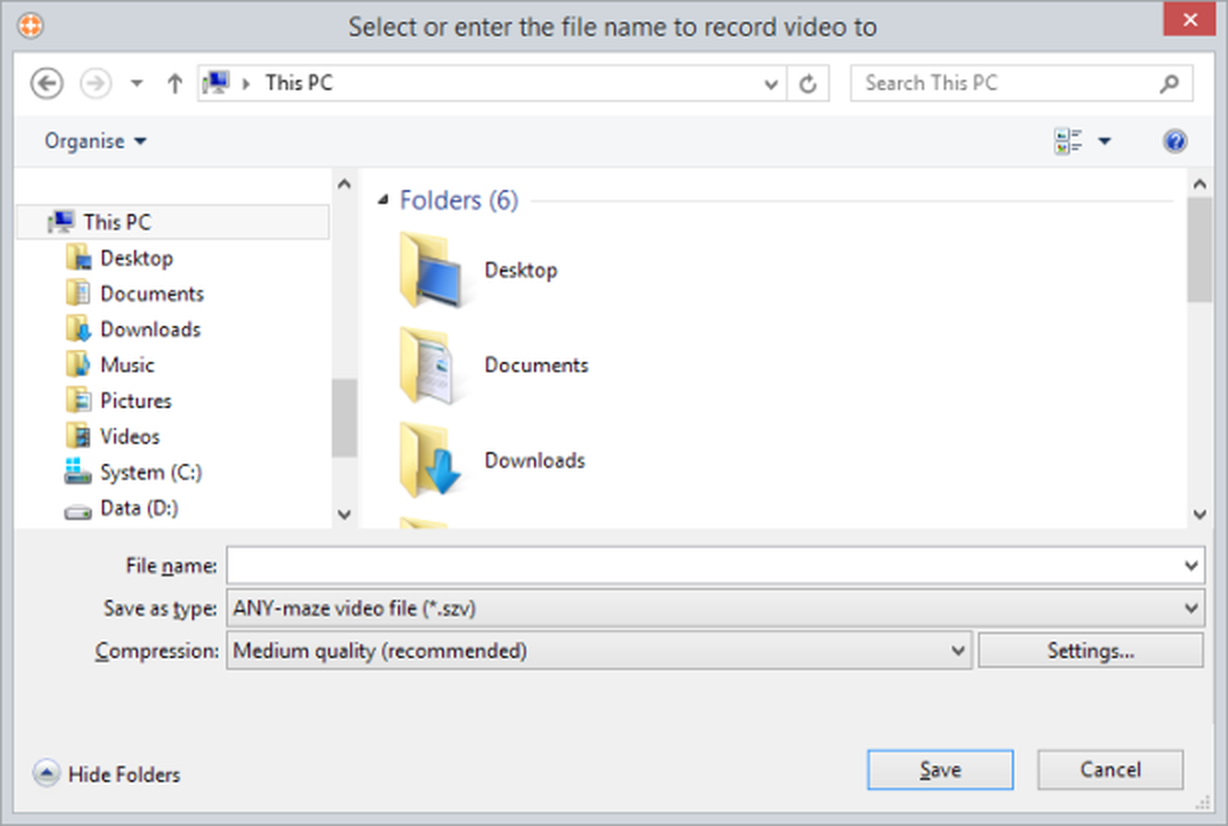Click the change view layout icon

[1068, 141]
